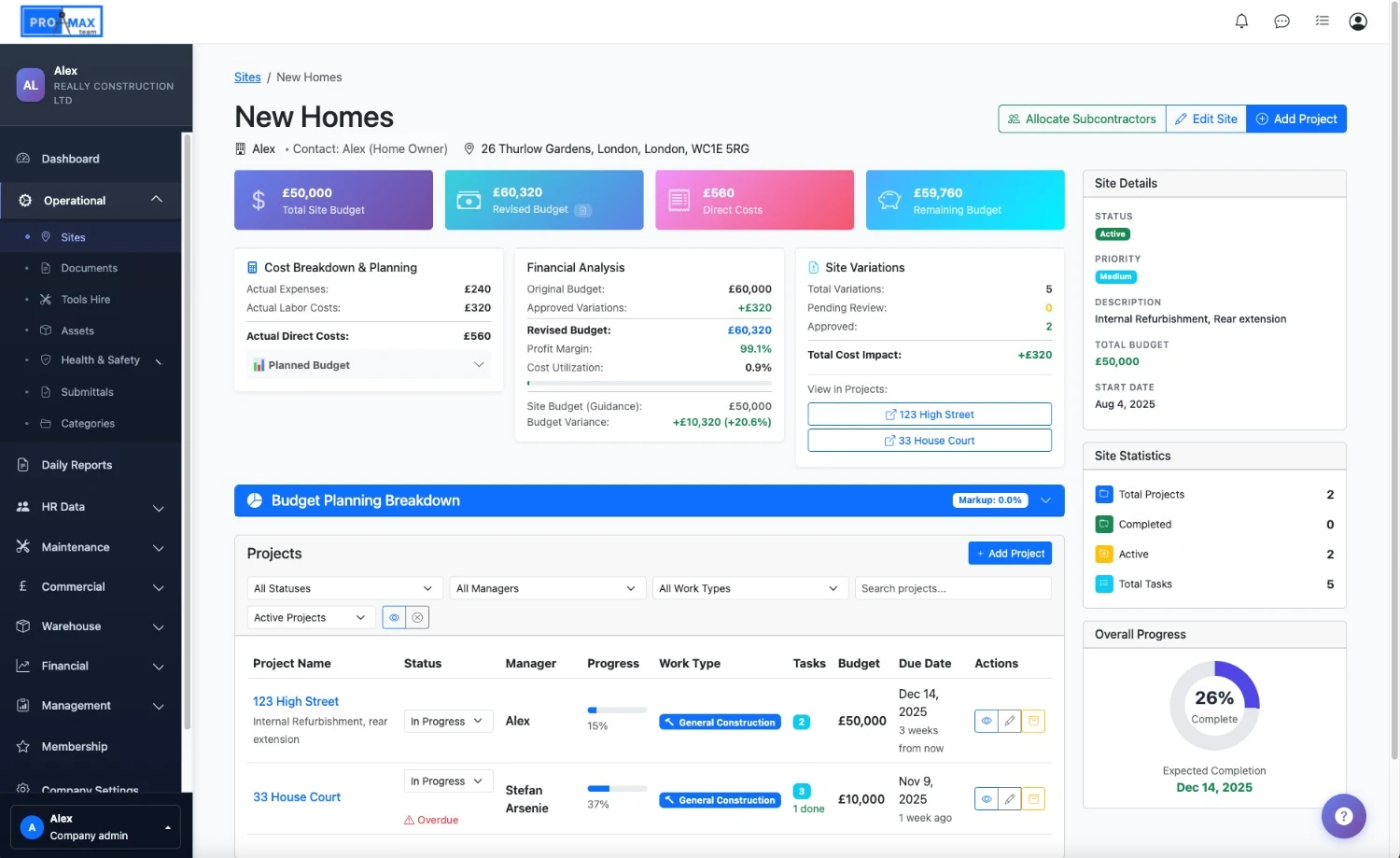This screenshot has width=1400, height=858.
Task: Open Documents in the sidebar
Action: (91, 268)
